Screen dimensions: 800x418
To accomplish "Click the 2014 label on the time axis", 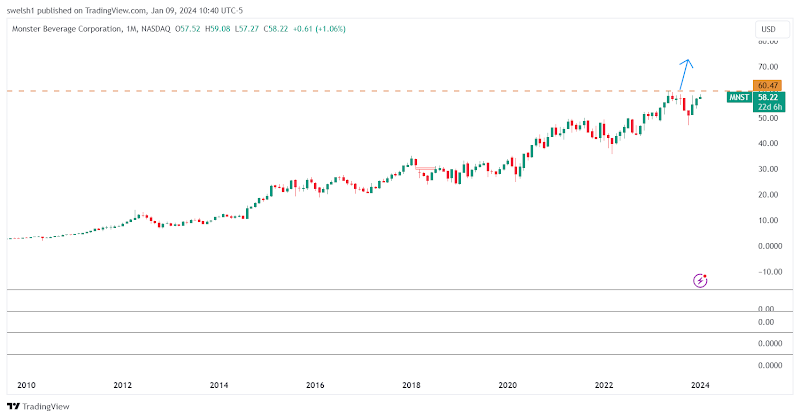I will pos(219,385).
